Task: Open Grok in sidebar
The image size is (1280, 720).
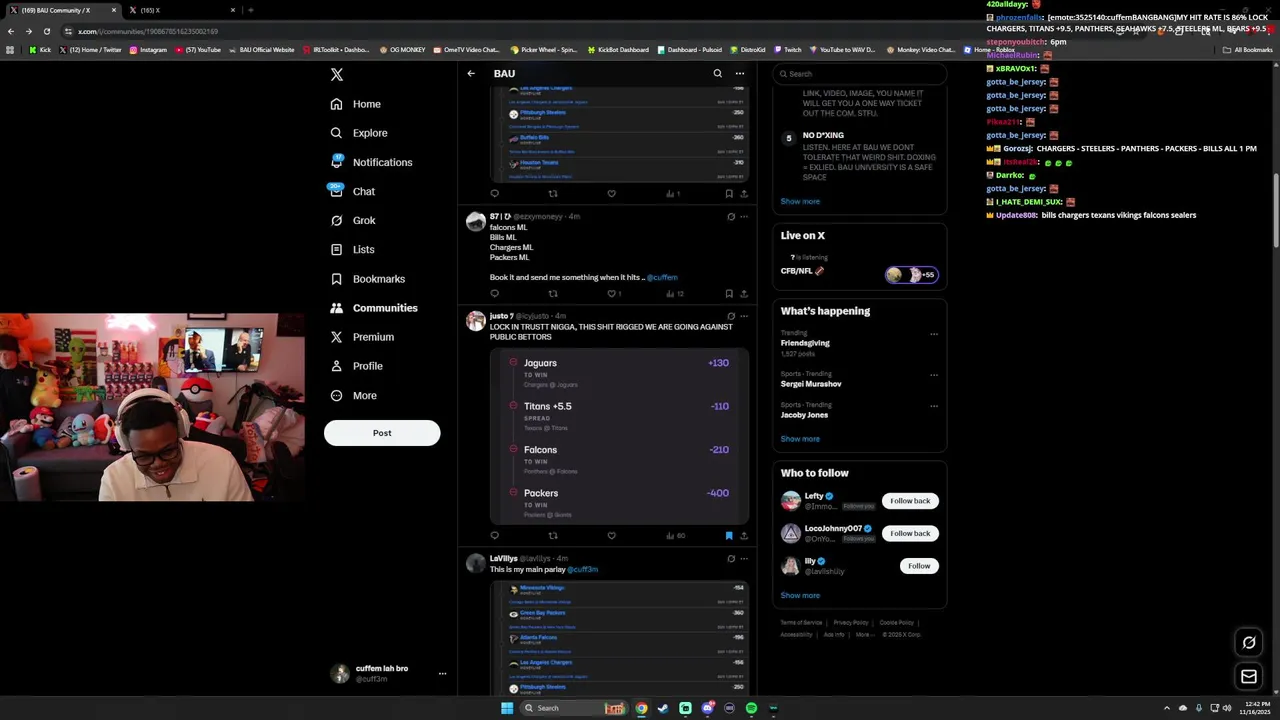Action: pyautogui.click(x=353, y=220)
